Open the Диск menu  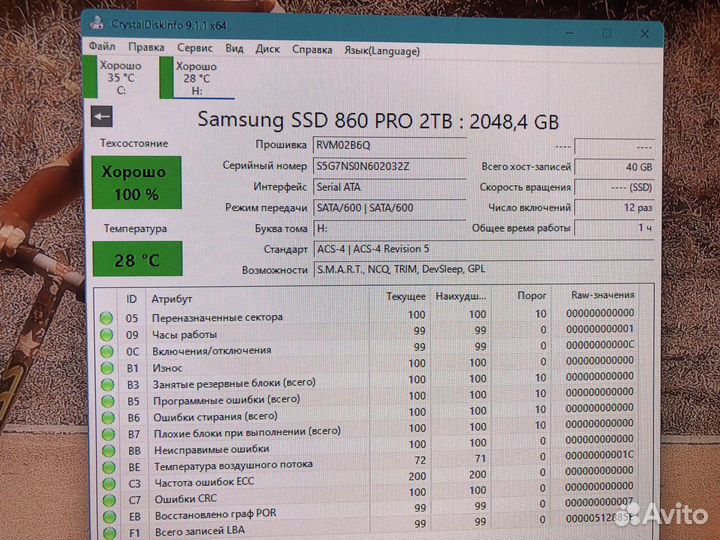[267, 49]
